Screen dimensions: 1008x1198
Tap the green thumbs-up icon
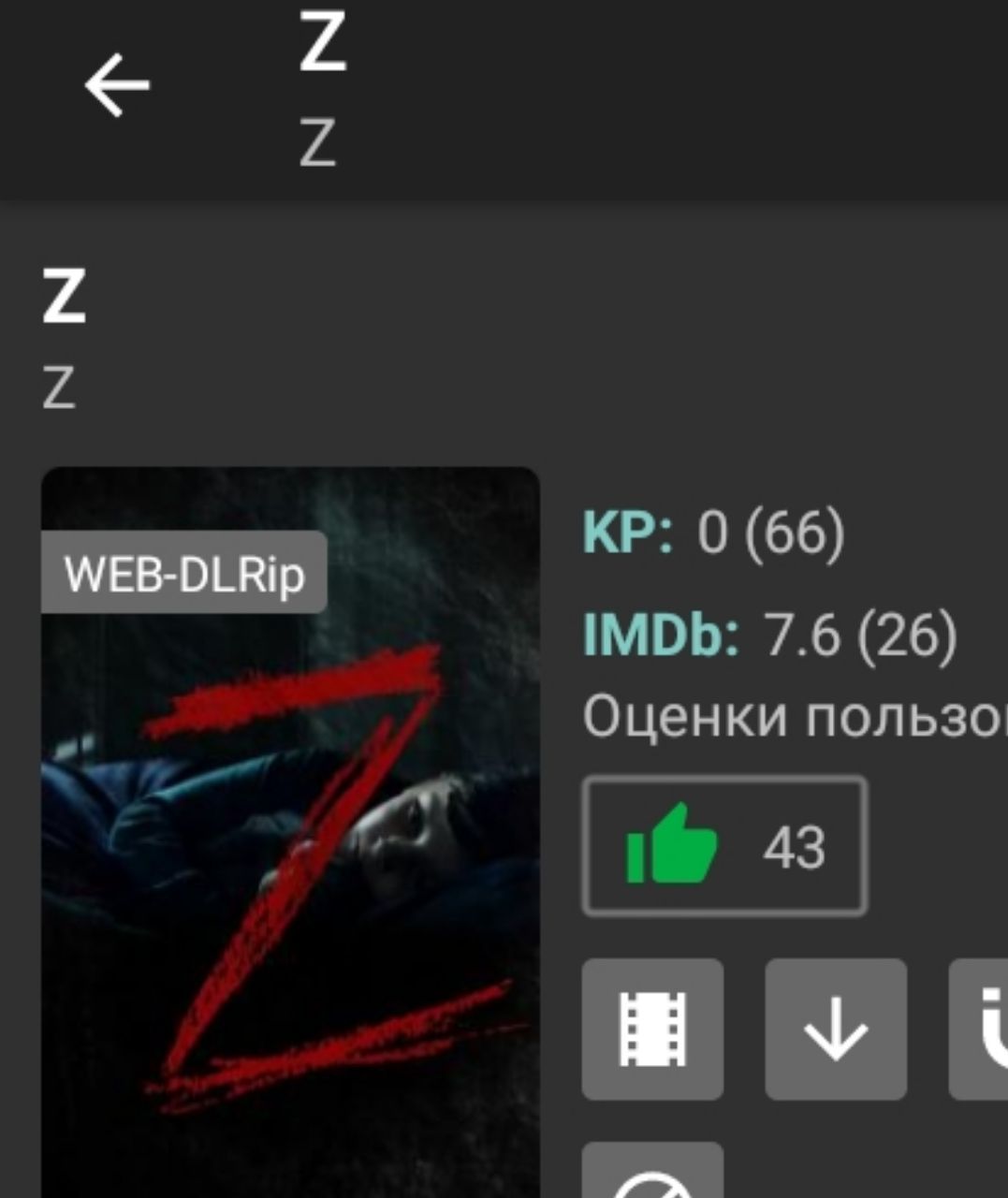(671, 844)
